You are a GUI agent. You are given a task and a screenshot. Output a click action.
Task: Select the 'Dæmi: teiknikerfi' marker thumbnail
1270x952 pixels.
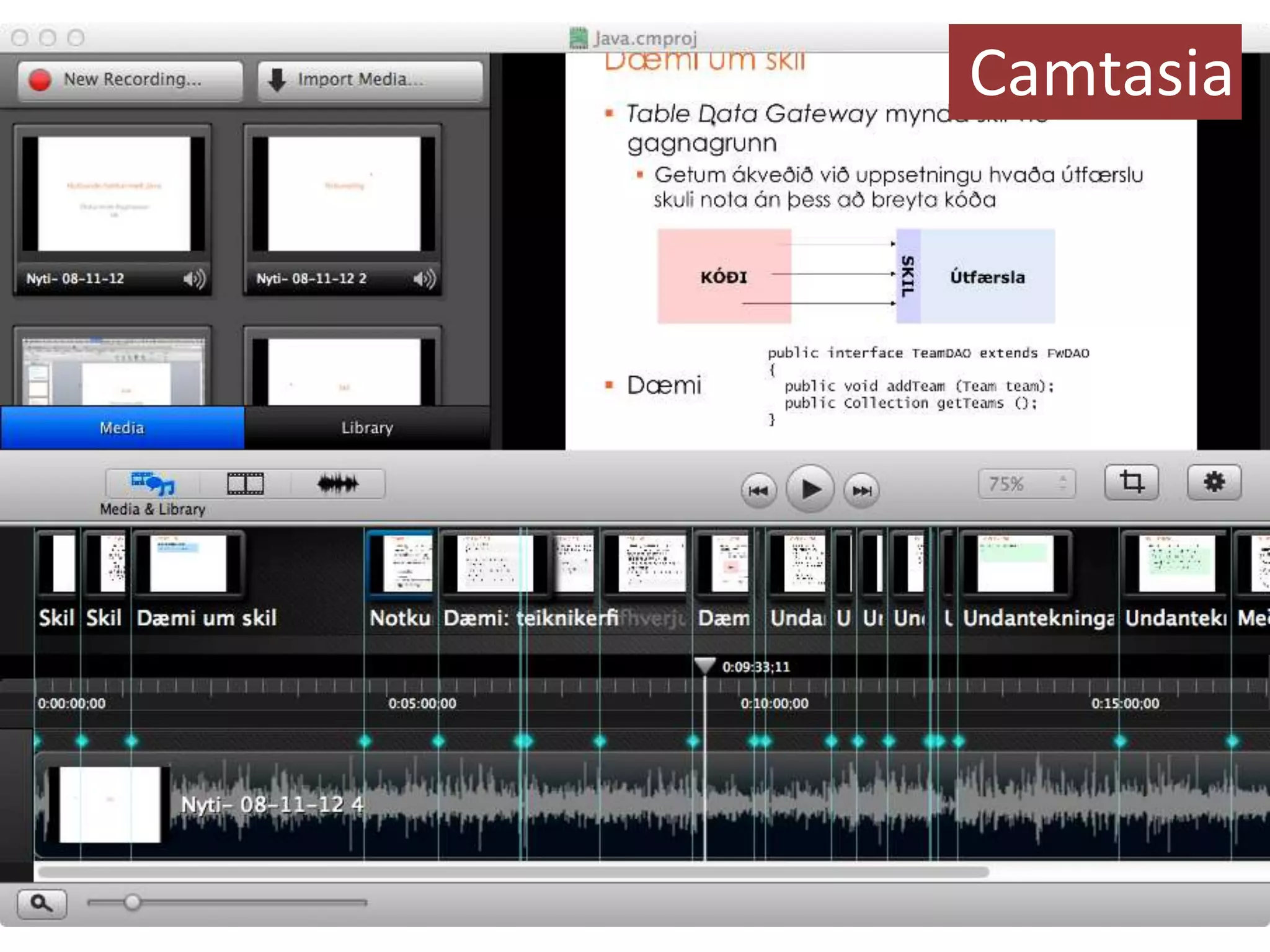(494, 563)
